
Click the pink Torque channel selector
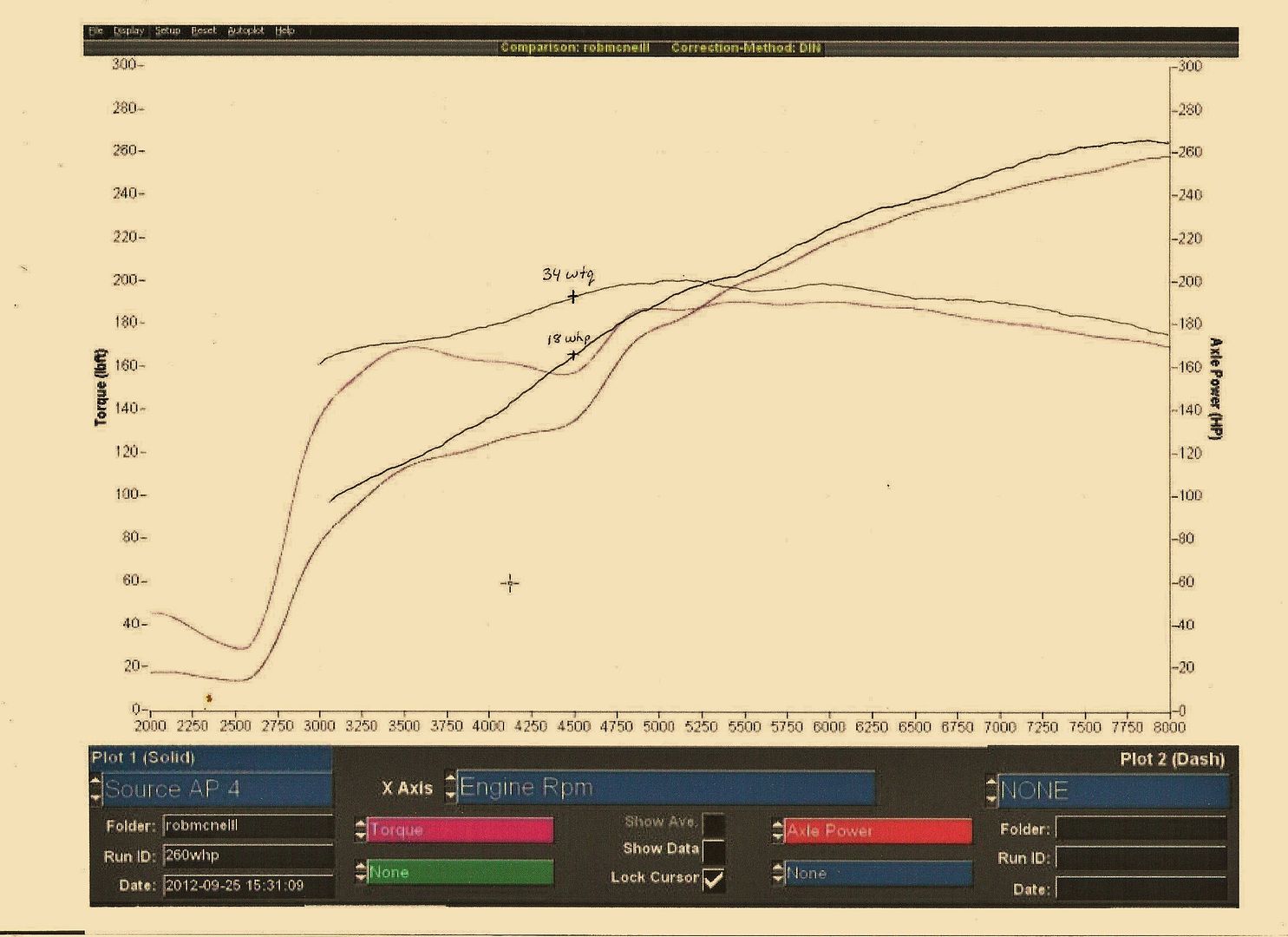coord(460,830)
